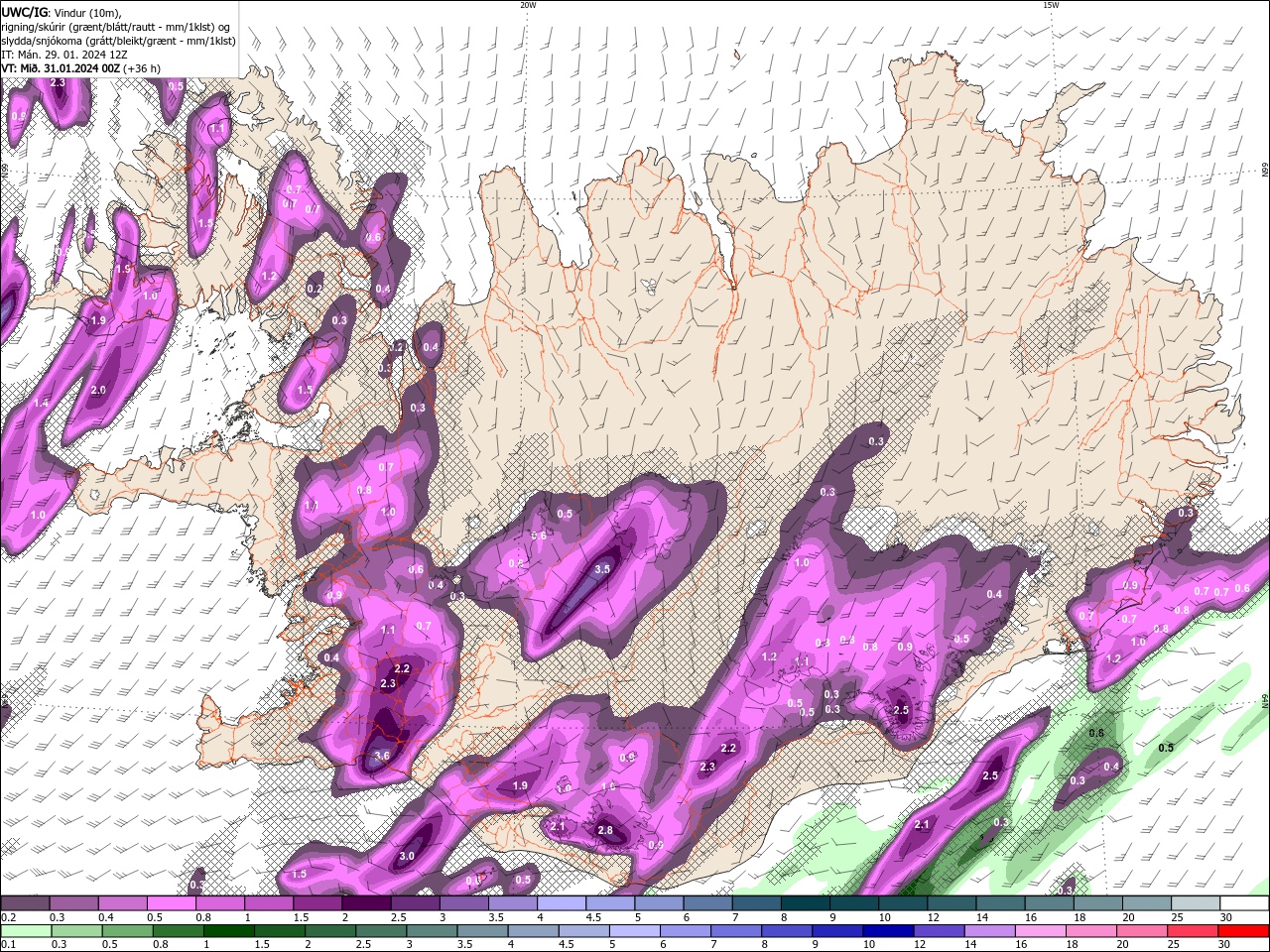
Task: Select the darkest purple swatch above upper-legend 2
Action: 366,903
